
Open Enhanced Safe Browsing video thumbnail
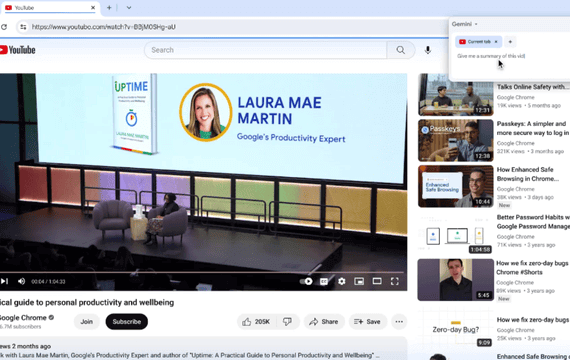coord(455,186)
